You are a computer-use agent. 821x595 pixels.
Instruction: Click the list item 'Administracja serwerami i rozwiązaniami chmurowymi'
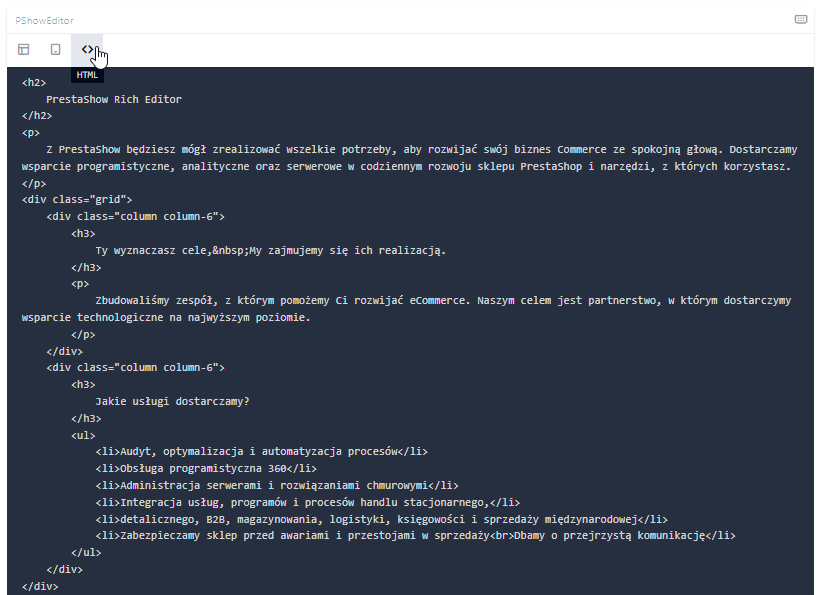click(x=277, y=486)
